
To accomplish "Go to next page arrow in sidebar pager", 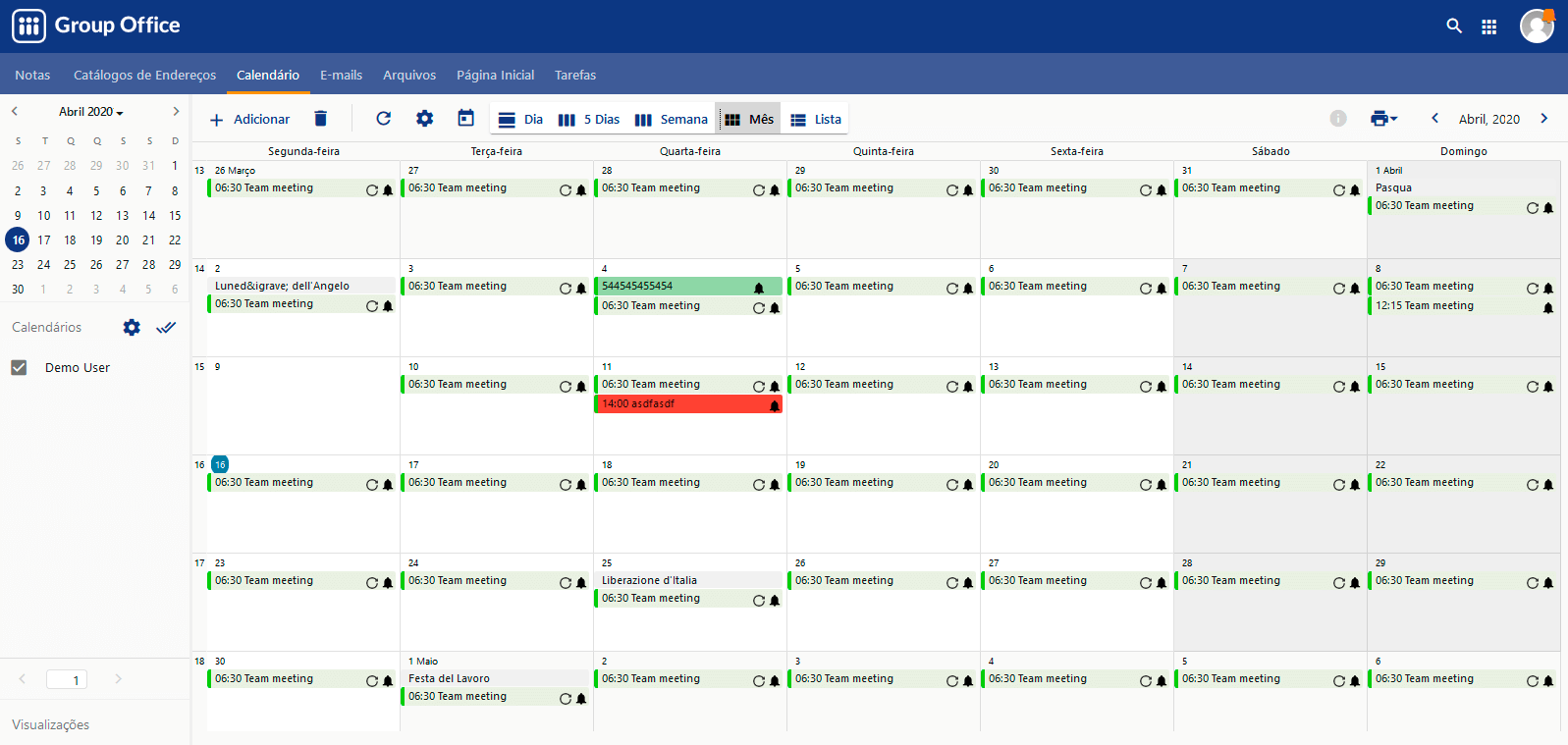I will (x=118, y=679).
